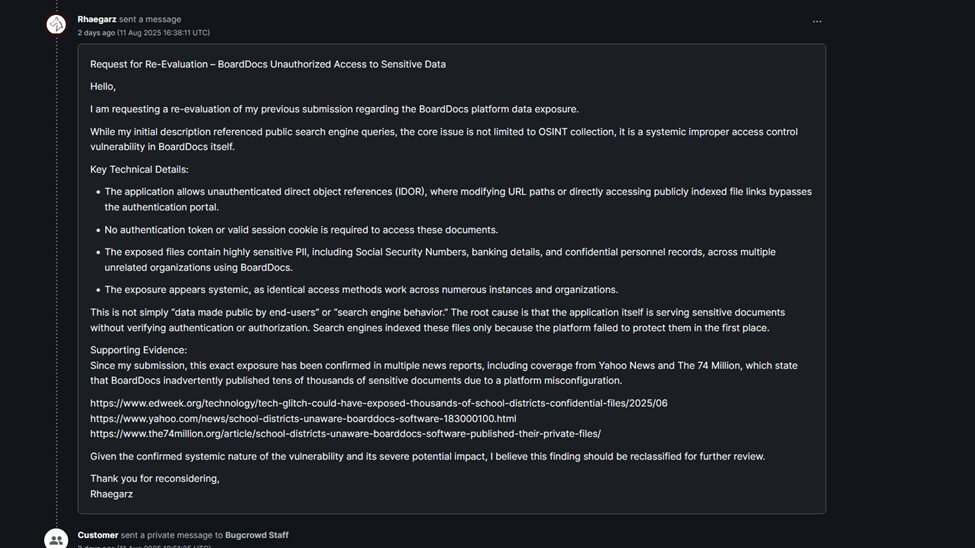Click the Key Technical Details heading

139,169
